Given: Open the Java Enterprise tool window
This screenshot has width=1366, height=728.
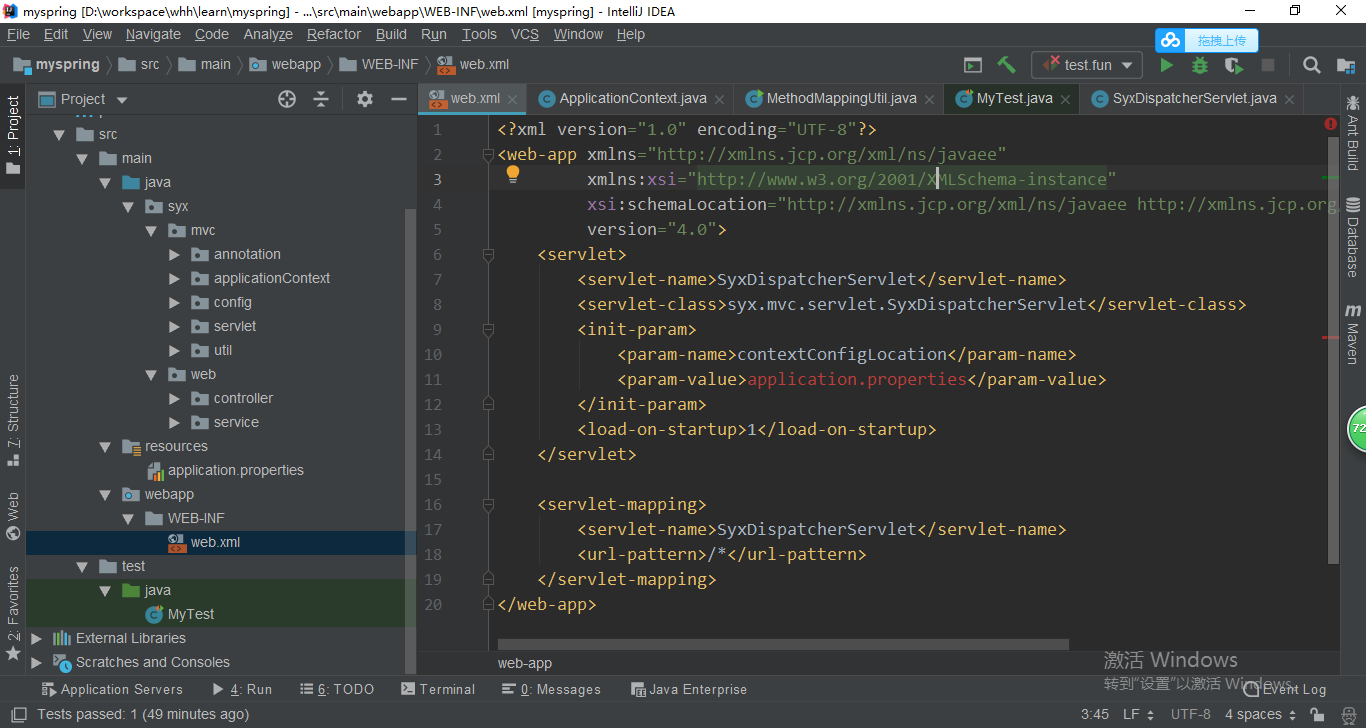Looking at the screenshot, I should point(689,689).
